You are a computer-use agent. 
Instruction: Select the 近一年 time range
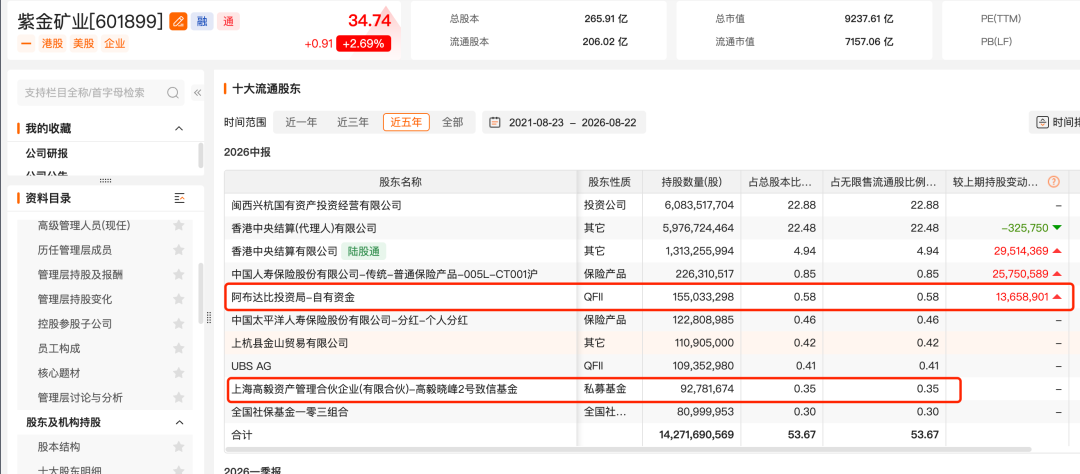(301, 123)
